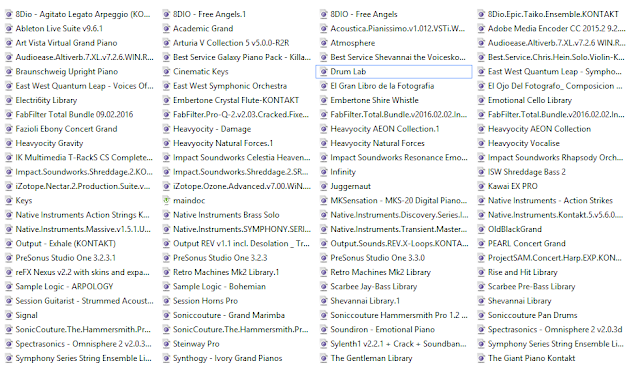Click the icon next to Heavyocity Gravity
The height and width of the screenshot is (376, 640).
(x=9, y=143)
